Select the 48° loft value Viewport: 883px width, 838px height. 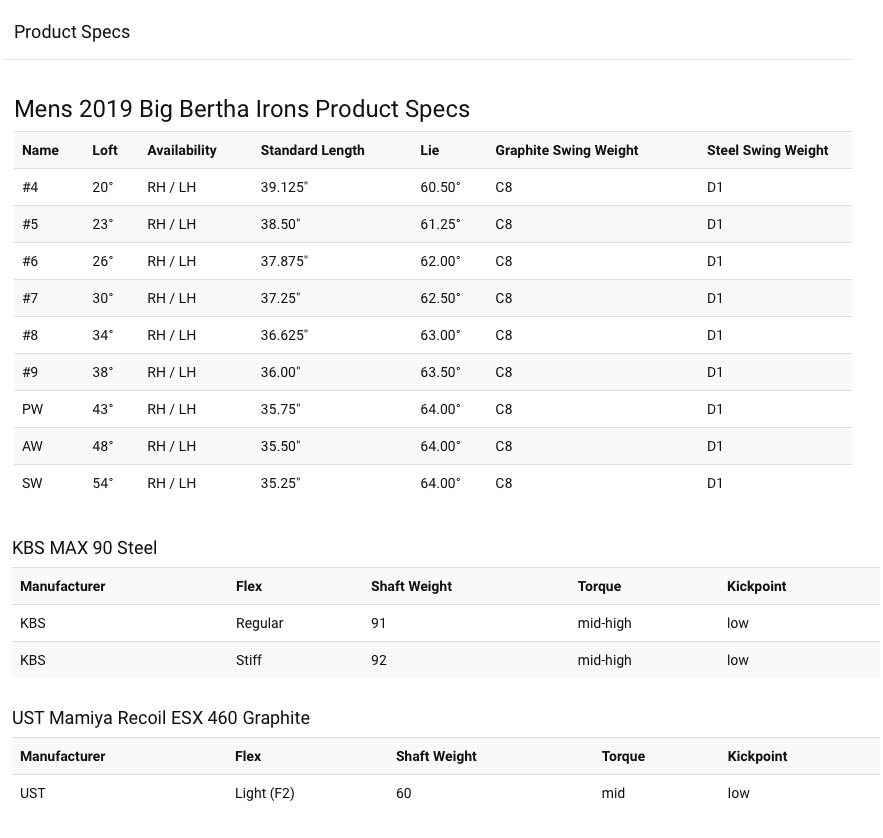(x=102, y=446)
